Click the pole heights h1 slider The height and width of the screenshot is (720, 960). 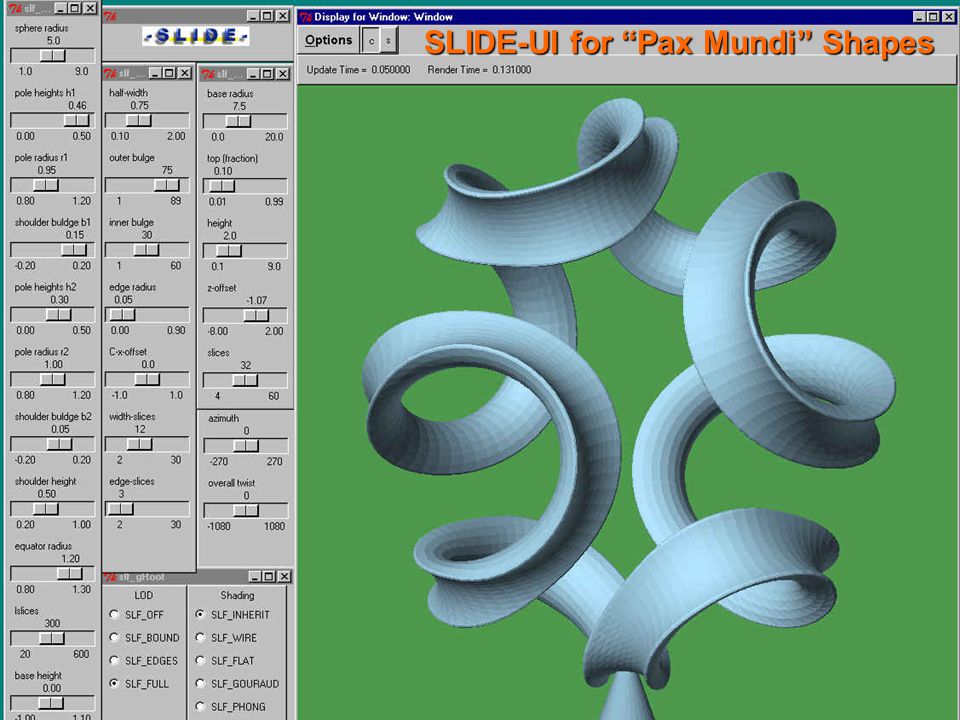point(53,121)
